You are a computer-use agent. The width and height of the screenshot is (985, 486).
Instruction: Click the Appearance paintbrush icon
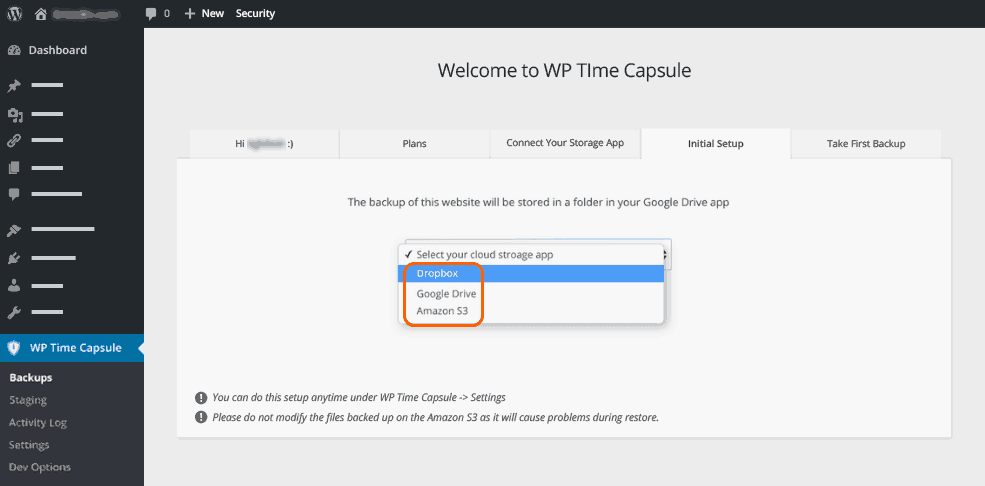click(x=14, y=230)
